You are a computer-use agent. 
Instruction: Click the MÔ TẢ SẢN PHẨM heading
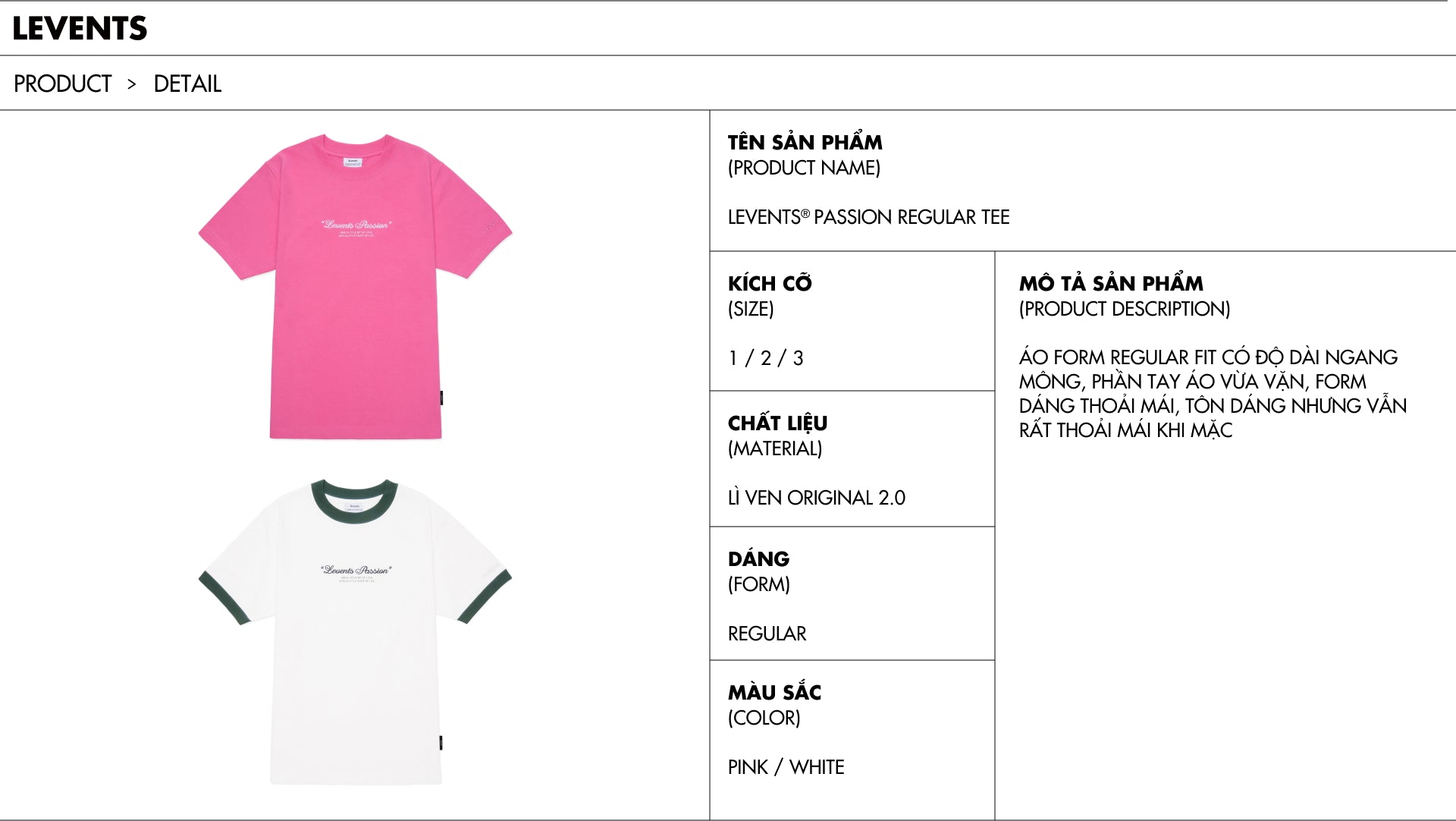(1111, 283)
